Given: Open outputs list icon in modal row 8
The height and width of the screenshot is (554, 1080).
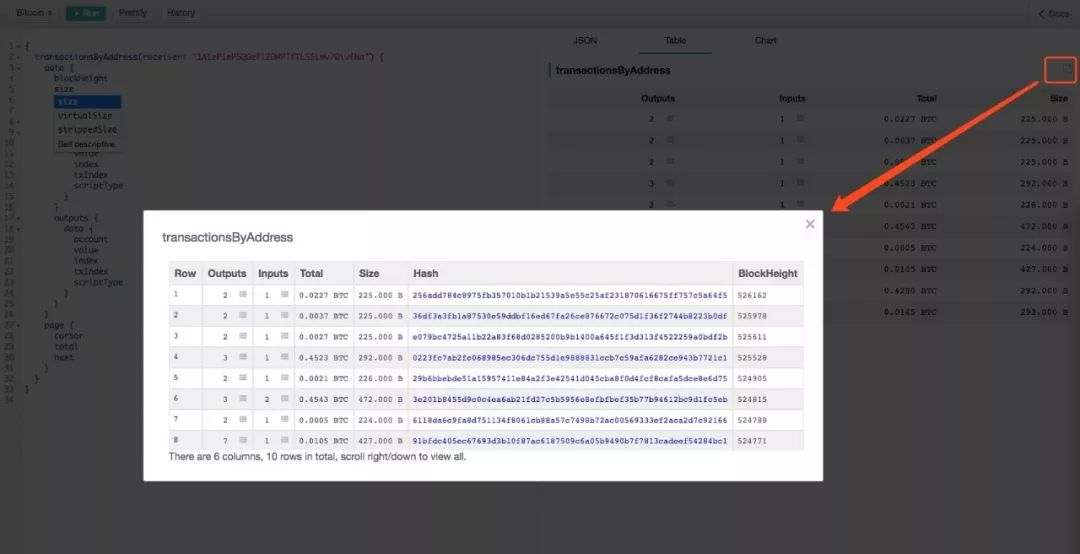Looking at the screenshot, I should [243, 440].
